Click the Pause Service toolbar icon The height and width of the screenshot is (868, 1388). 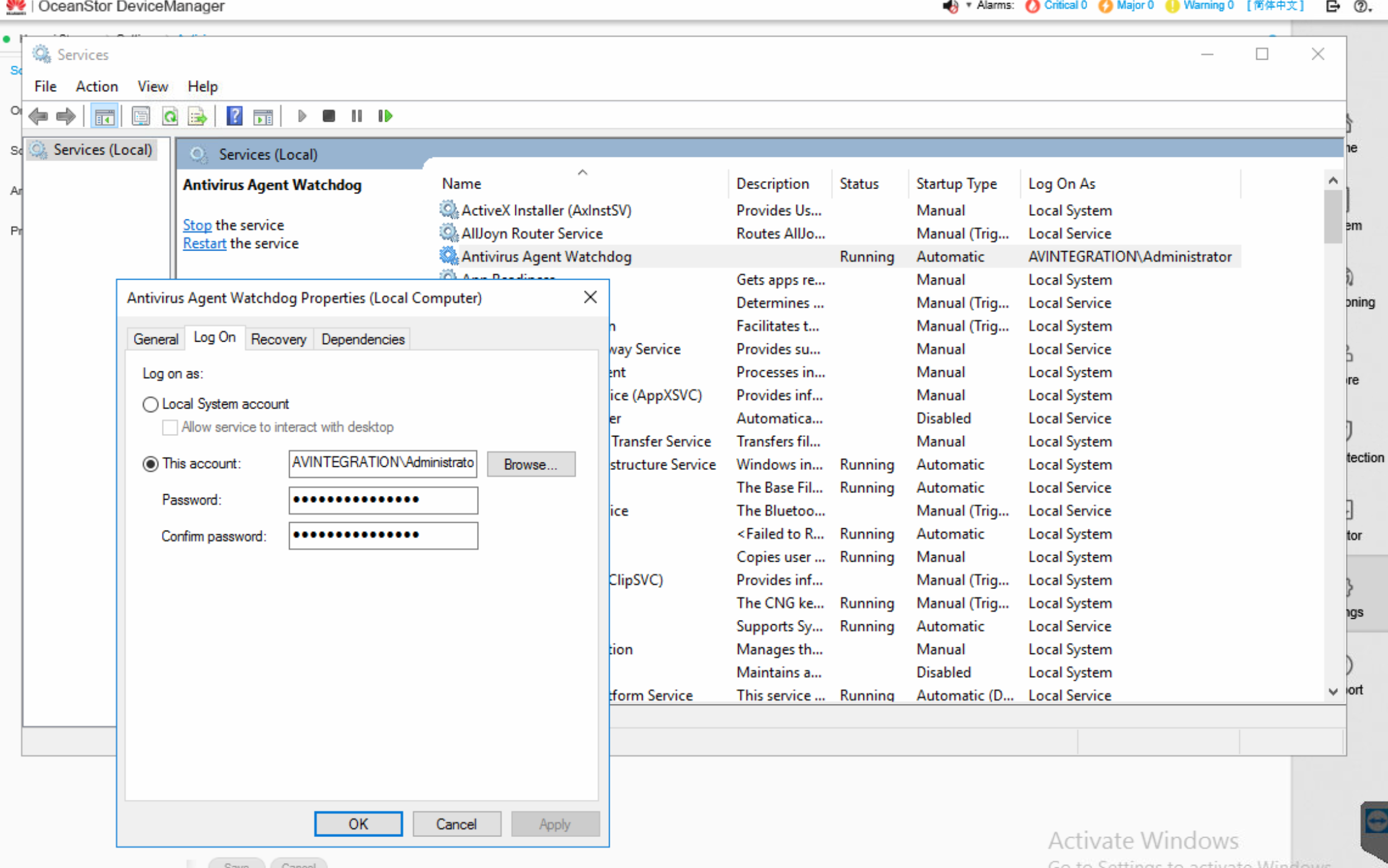click(357, 116)
